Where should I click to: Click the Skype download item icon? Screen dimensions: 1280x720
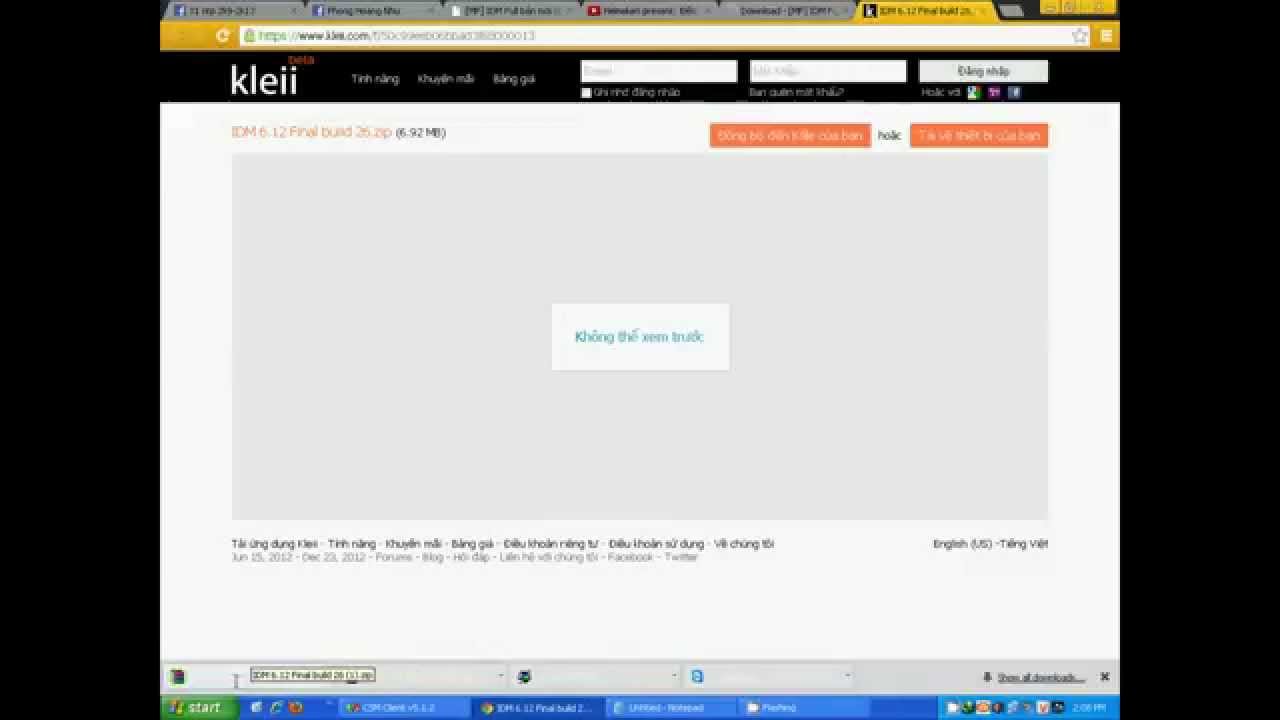pyautogui.click(x=697, y=676)
